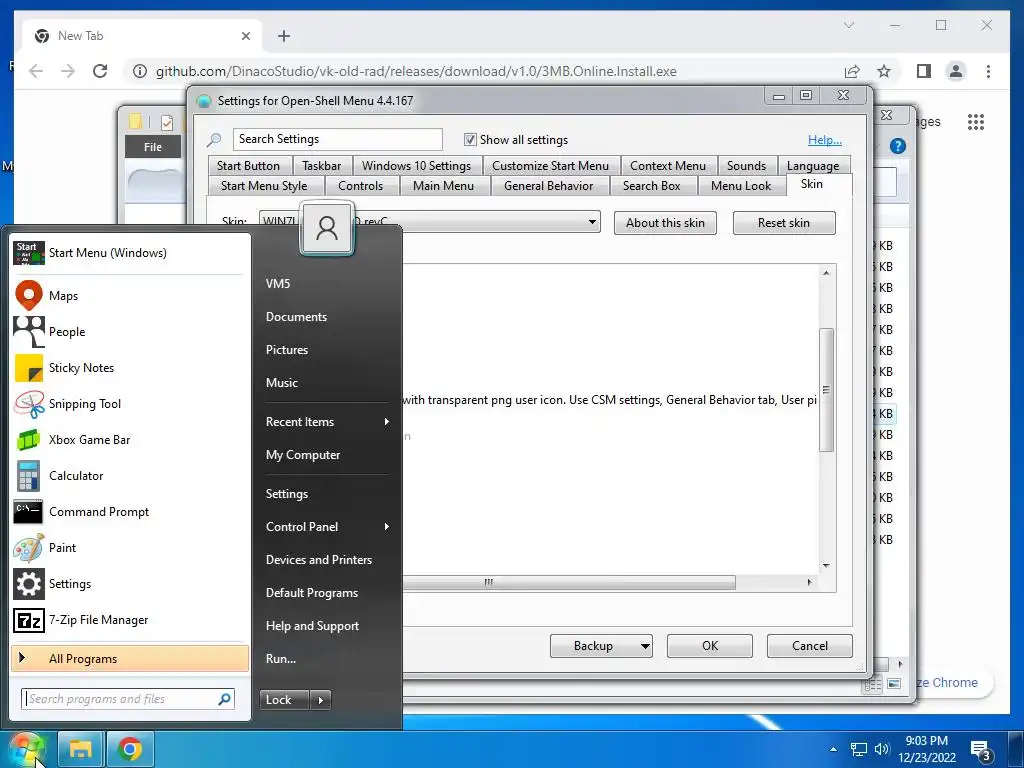Launch Calculator
Viewport: 1024px width, 768px height.
(130, 475)
